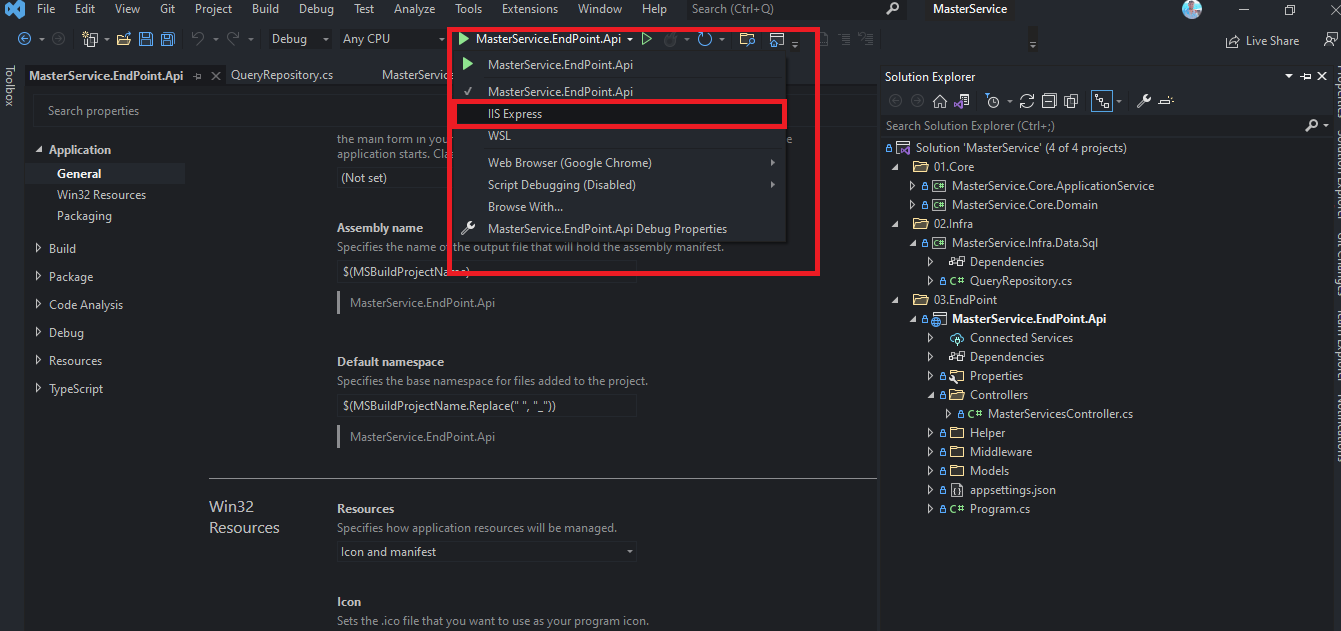Click the Find in Files folder-search icon
1341x631 pixels.
[x=747, y=39]
